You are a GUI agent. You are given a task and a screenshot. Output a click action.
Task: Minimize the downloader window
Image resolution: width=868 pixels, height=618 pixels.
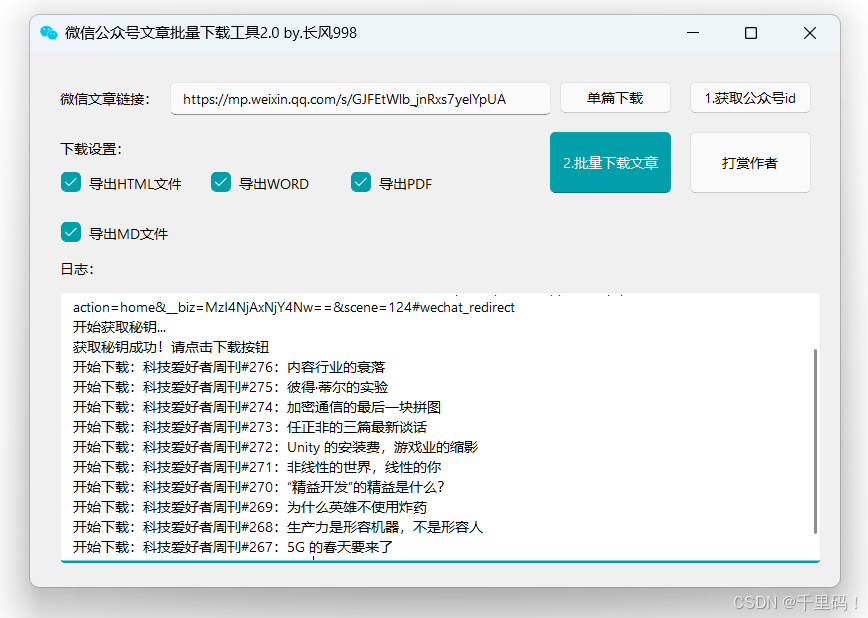click(692, 32)
